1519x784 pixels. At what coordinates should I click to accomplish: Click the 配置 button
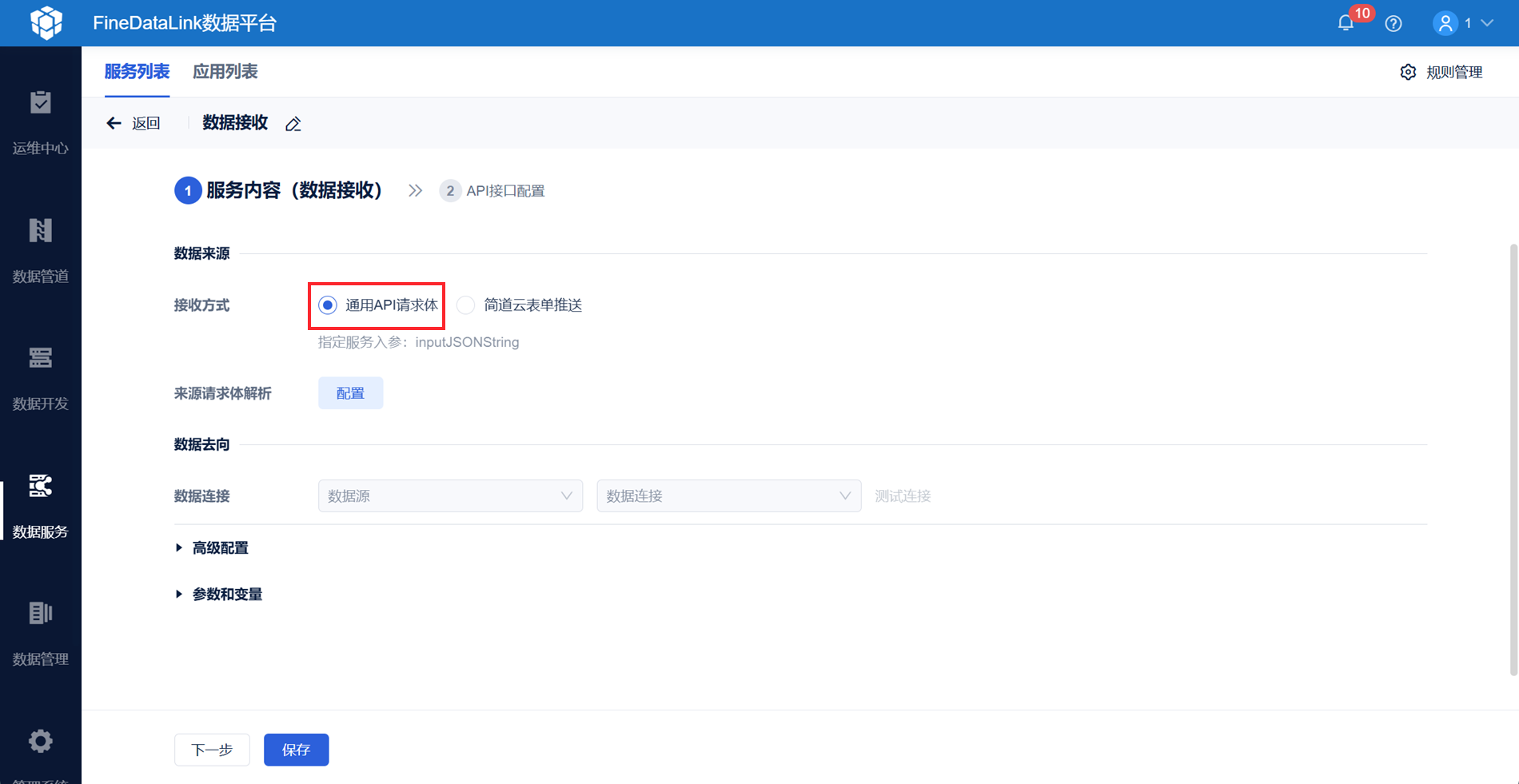350,393
